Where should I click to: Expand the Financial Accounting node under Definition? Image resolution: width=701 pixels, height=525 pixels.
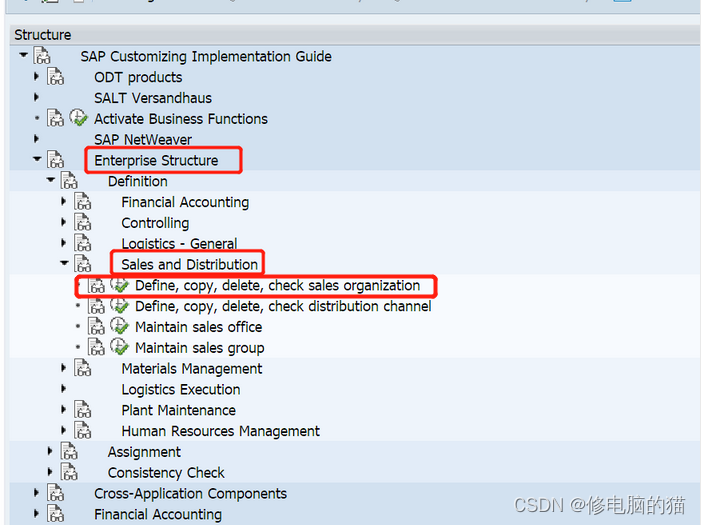(x=63, y=201)
